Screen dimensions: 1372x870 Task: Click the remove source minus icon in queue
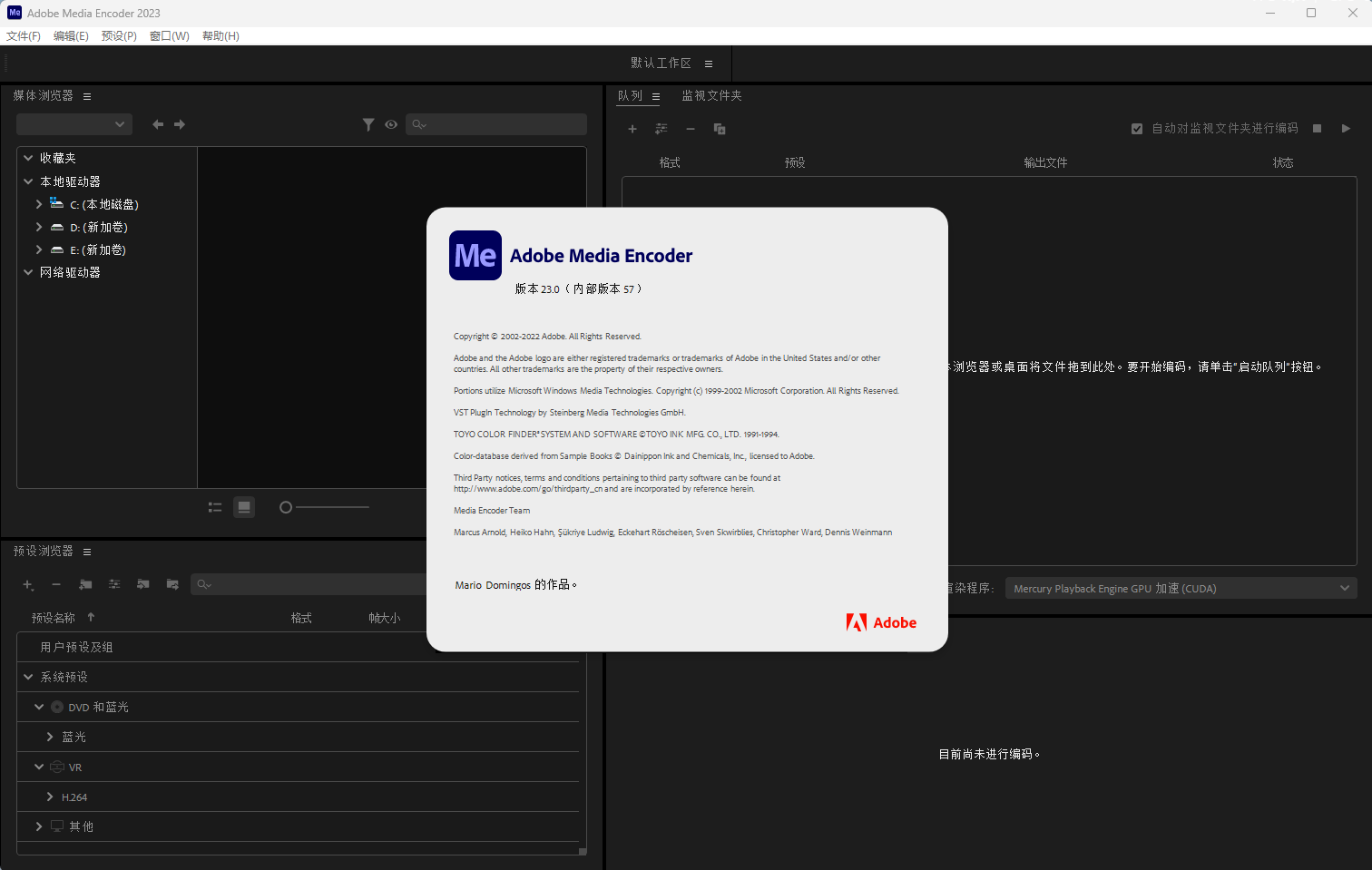pos(690,129)
